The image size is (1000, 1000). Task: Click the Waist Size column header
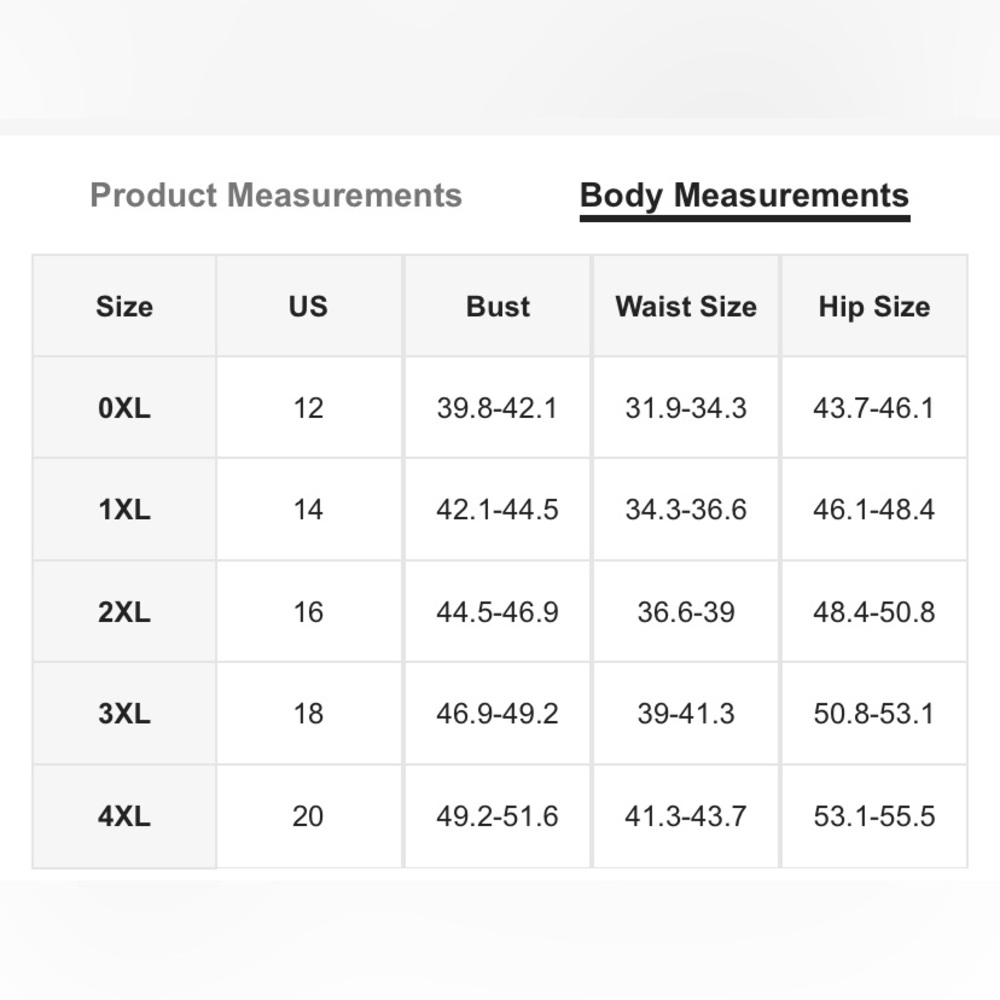pos(686,307)
